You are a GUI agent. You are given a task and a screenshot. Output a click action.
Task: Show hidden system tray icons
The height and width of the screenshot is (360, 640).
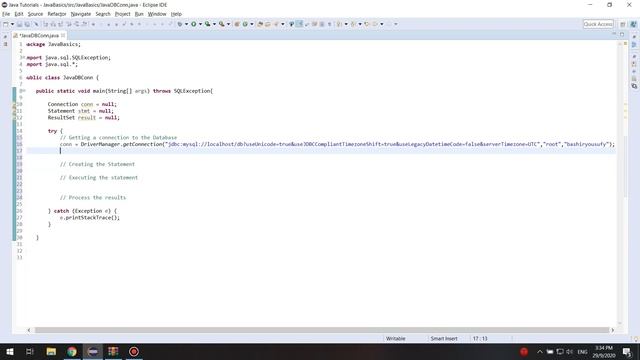pos(540,351)
